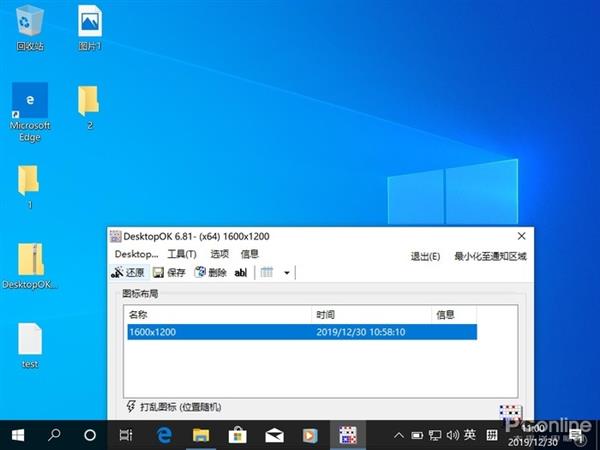Click the 还原 restore toolbar button
The image size is (600, 450).
(x=128, y=272)
